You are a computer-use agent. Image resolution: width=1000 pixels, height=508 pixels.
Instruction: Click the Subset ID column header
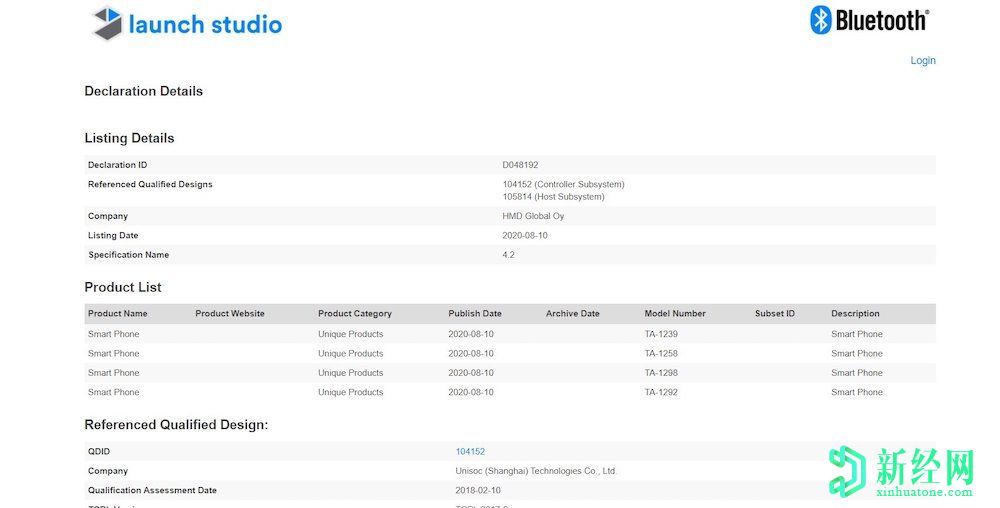(x=775, y=314)
